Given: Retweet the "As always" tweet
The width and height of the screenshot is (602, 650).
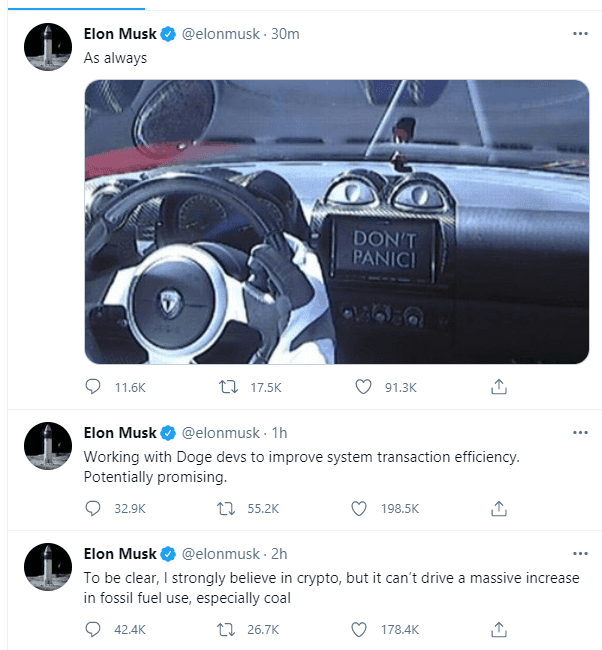Looking at the screenshot, I should (x=226, y=387).
